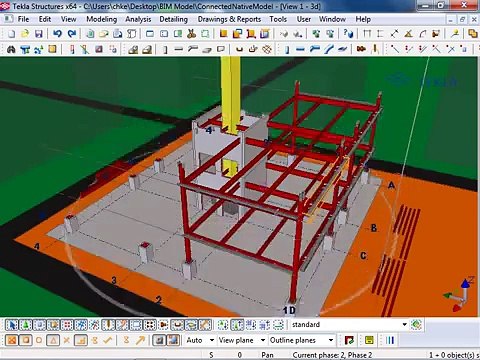The image size is (480, 360).
Task: Click the blue vertical bars icon
Action: tap(390, 340)
